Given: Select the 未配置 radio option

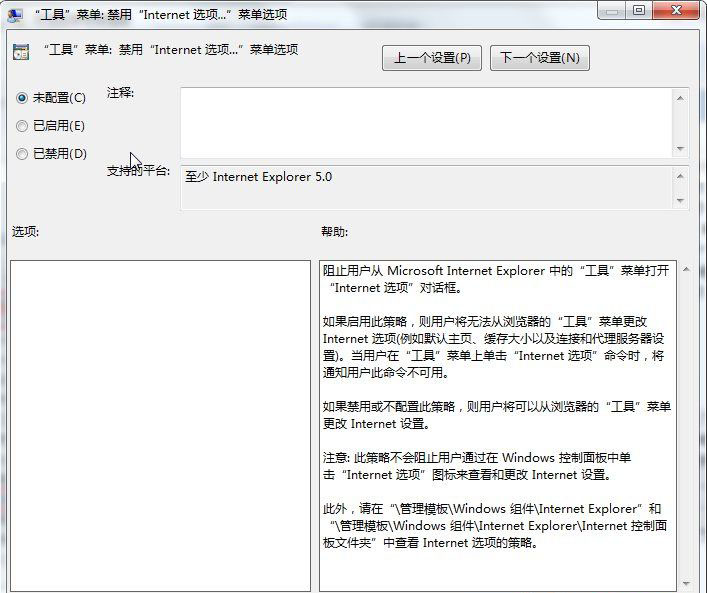Looking at the screenshot, I should [x=22, y=98].
